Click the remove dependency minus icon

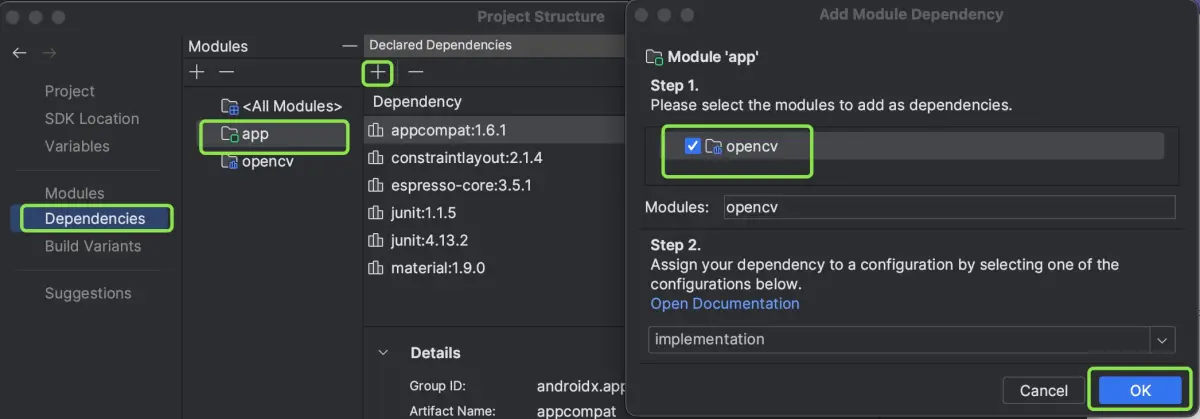416,72
